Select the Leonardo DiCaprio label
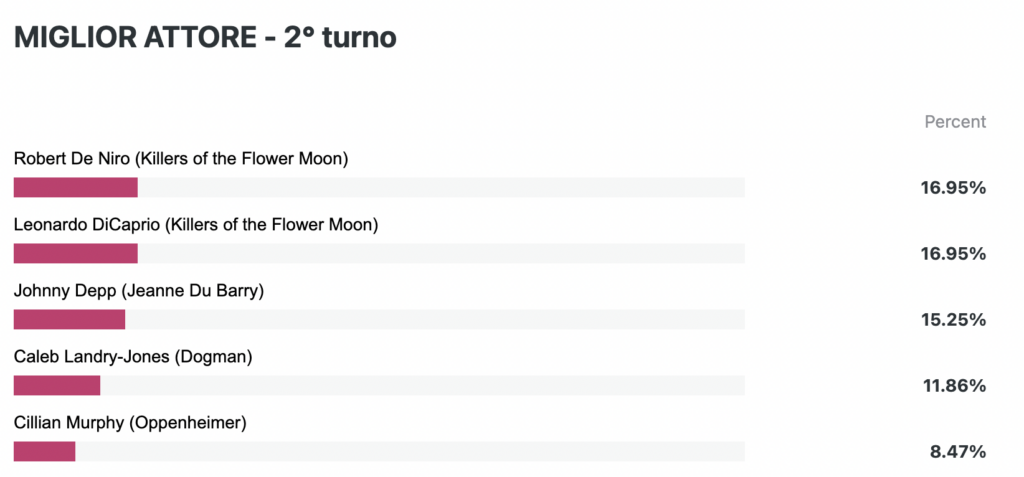The width and height of the screenshot is (1024, 477). coord(196,225)
